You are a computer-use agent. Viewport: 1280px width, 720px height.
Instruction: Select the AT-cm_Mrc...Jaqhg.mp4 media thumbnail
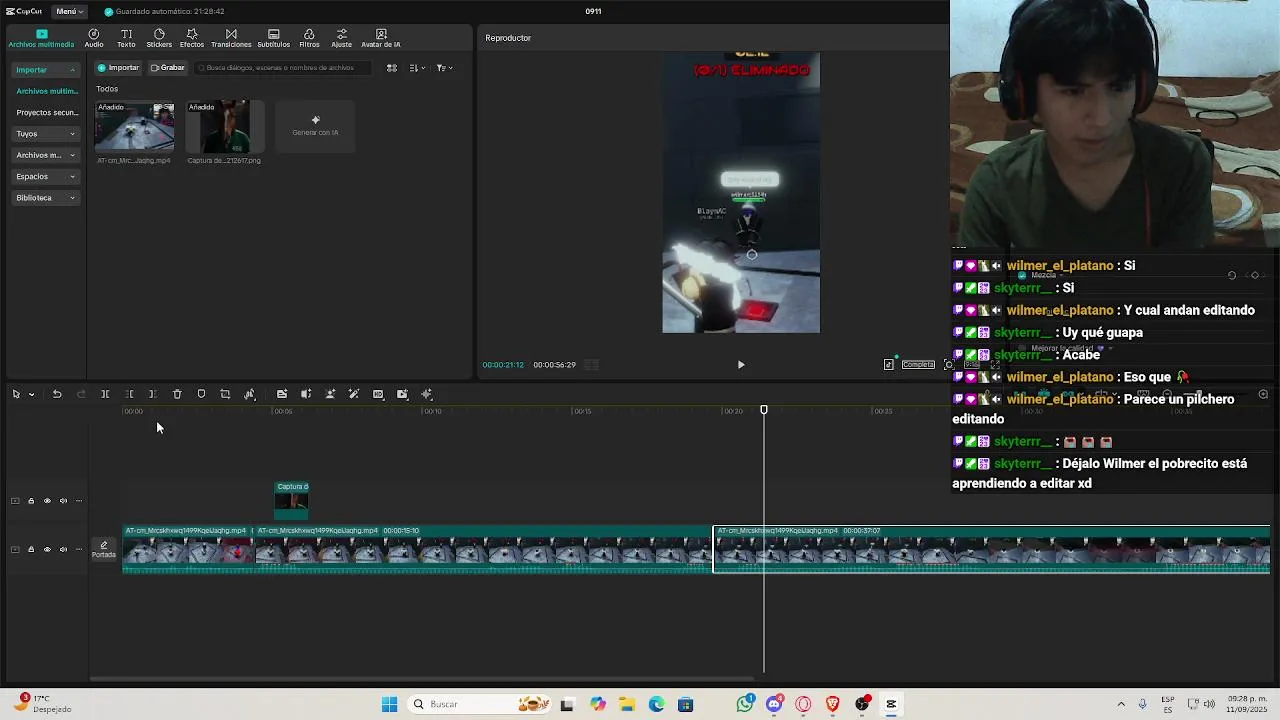click(x=134, y=127)
